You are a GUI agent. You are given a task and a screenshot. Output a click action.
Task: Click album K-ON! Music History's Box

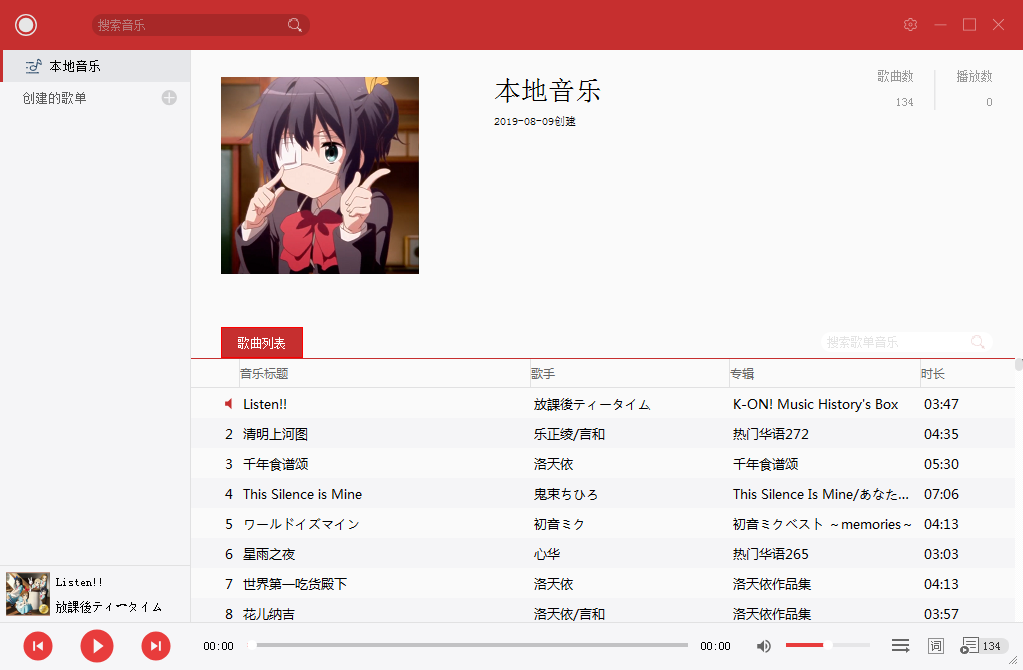click(816, 404)
